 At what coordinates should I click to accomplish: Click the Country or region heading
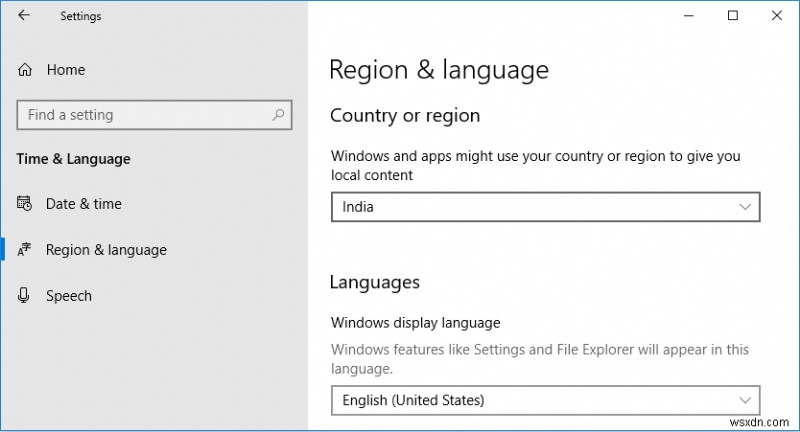coord(405,116)
